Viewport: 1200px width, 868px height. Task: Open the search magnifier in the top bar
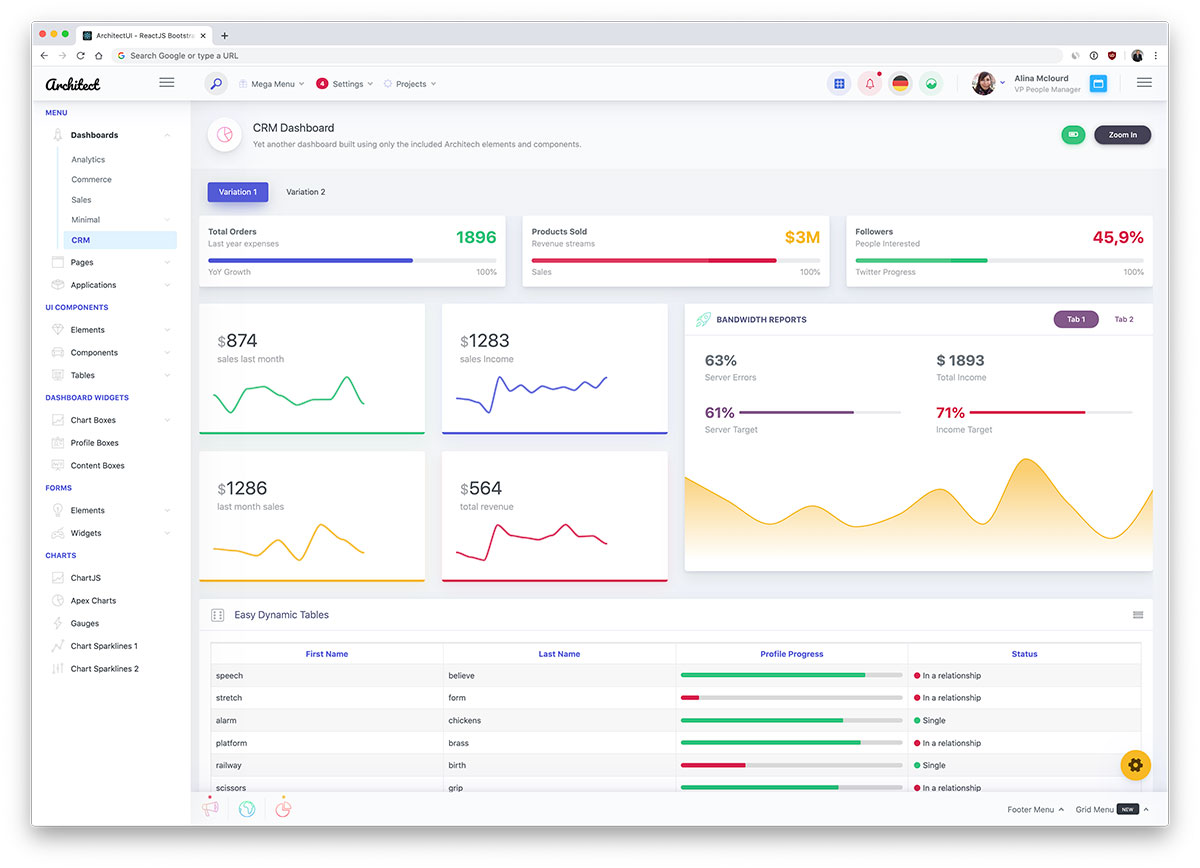(x=216, y=83)
